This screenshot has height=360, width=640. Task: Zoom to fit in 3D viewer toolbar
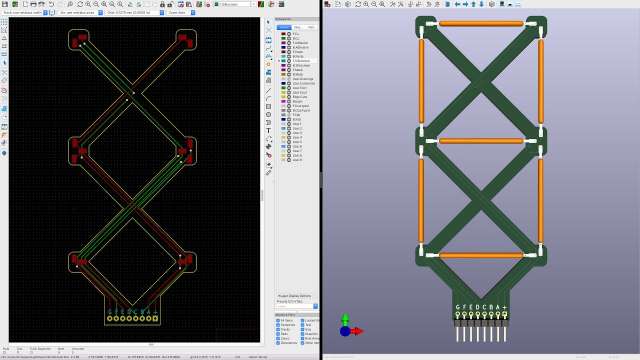pyautogui.click(x=382, y=4)
